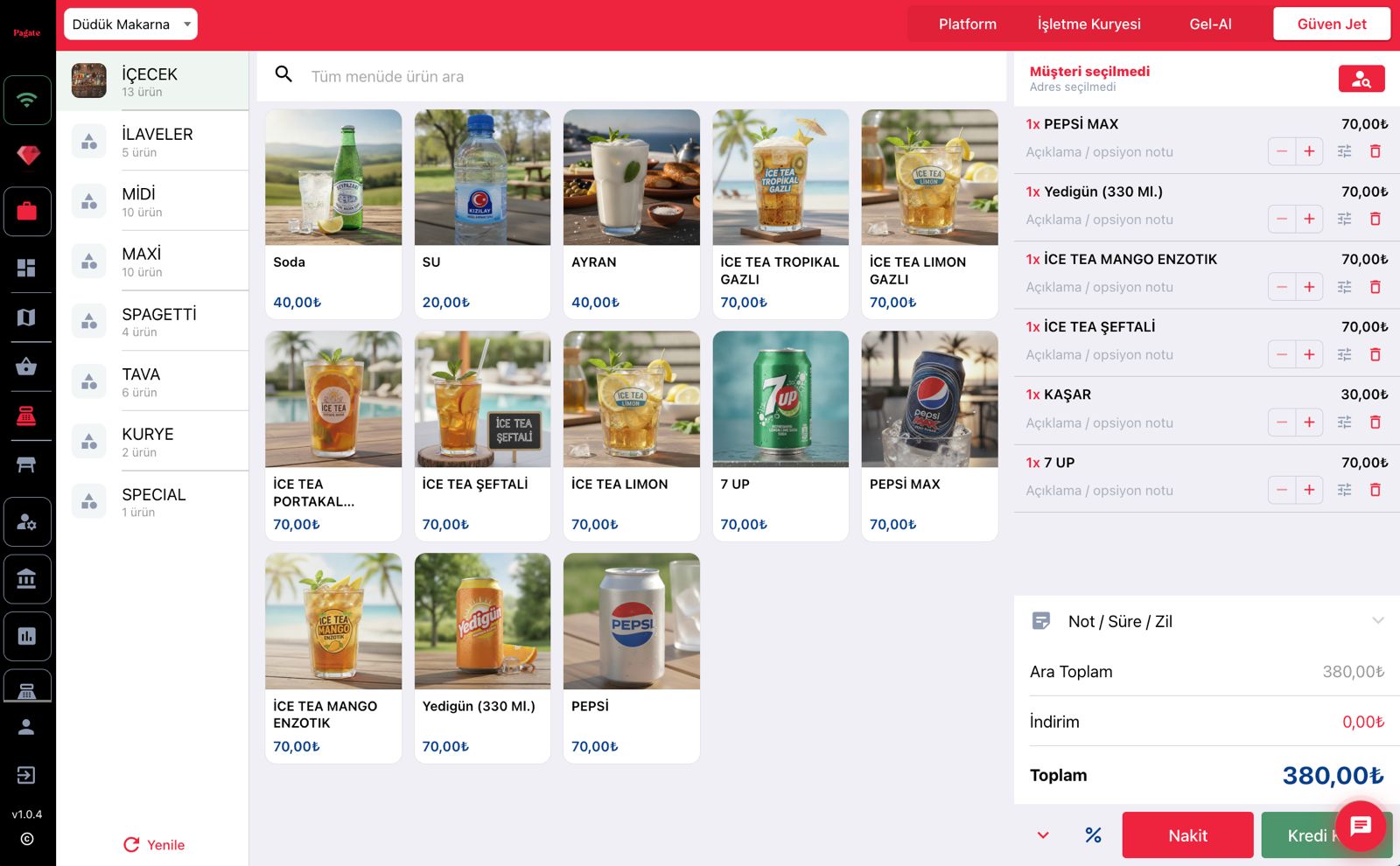Open the KURYE category
Viewport: 1400px width, 866px height.
[153, 441]
